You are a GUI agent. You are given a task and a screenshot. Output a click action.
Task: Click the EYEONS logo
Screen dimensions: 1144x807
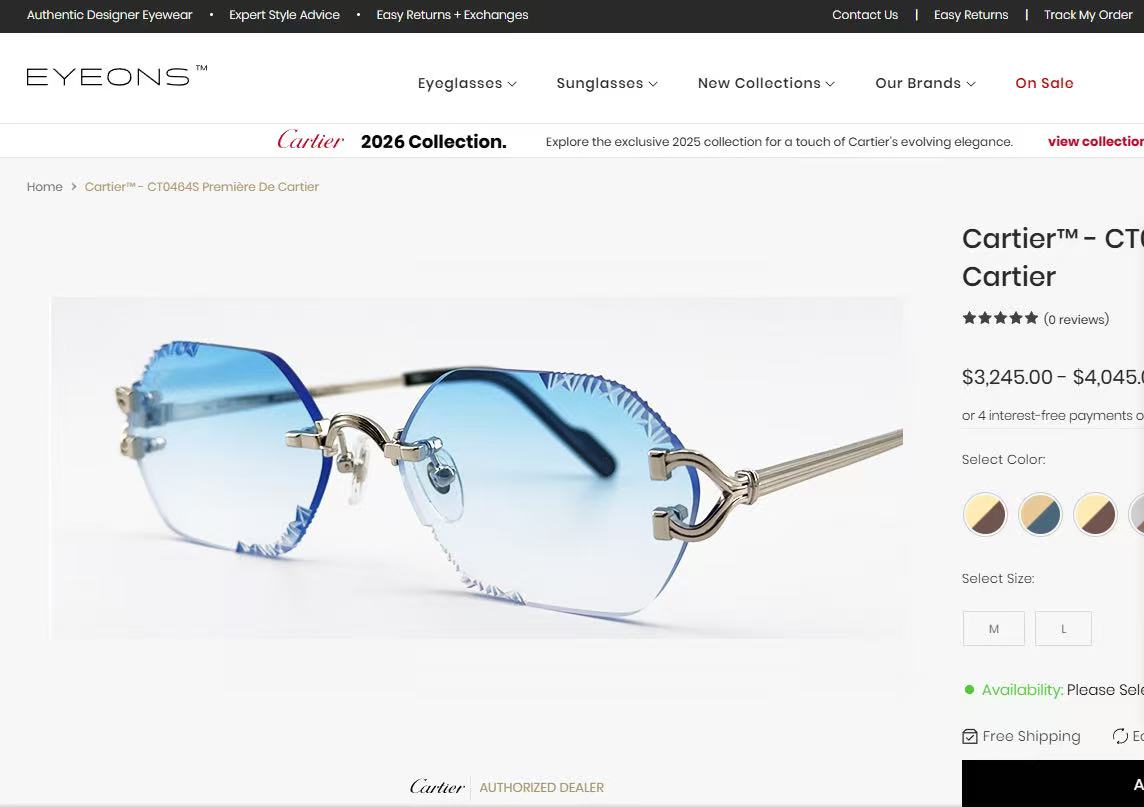coord(117,76)
